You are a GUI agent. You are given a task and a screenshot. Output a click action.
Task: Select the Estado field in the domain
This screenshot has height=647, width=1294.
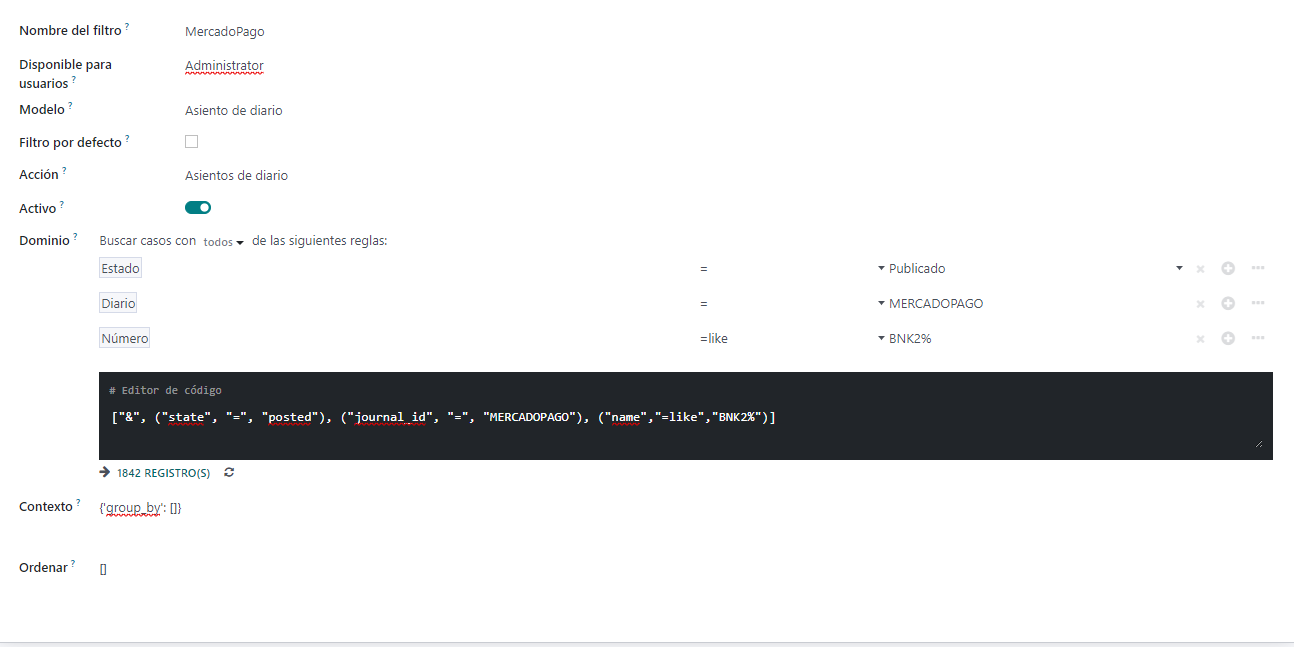120,268
